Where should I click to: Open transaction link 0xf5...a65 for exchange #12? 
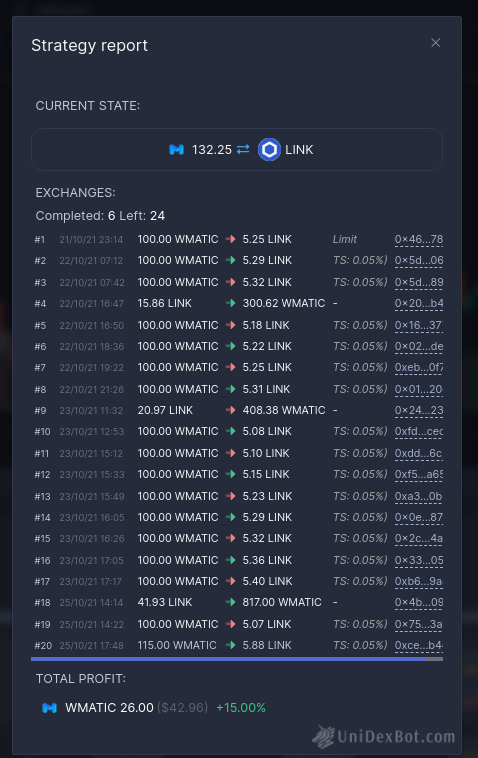tap(419, 475)
